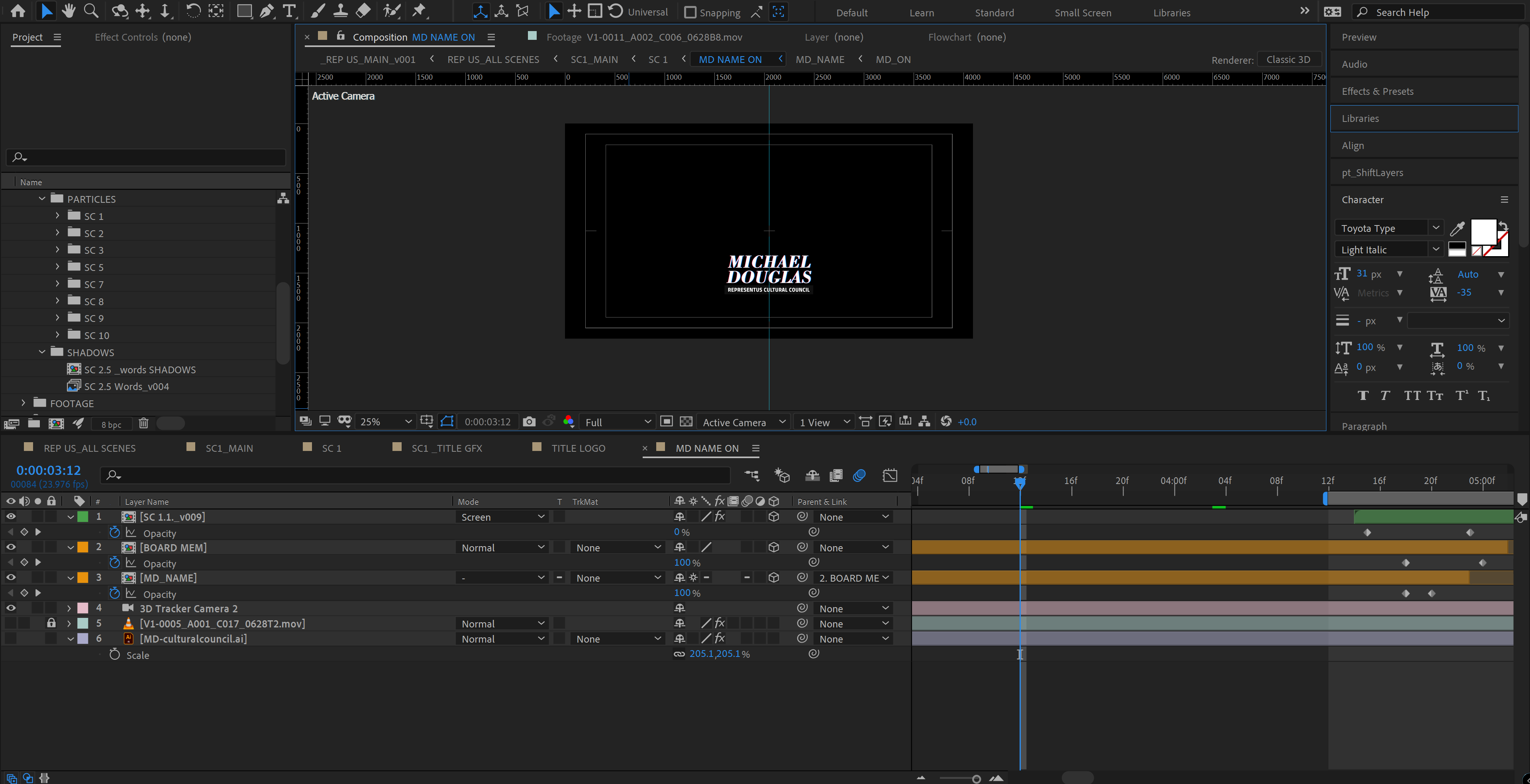Hide the 3D Tracker Camera 2 layer
The height and width of the screenshot is (784, 1530).
11,608
